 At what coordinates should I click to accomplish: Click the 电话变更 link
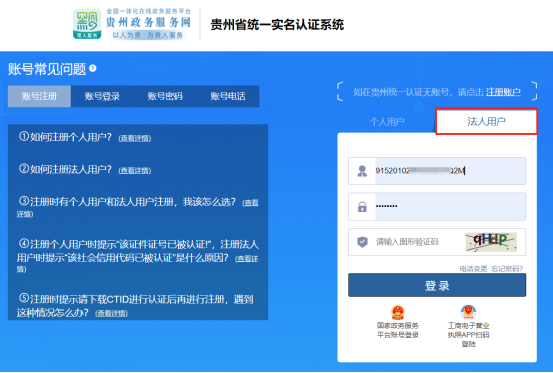[x=473, y=269]
